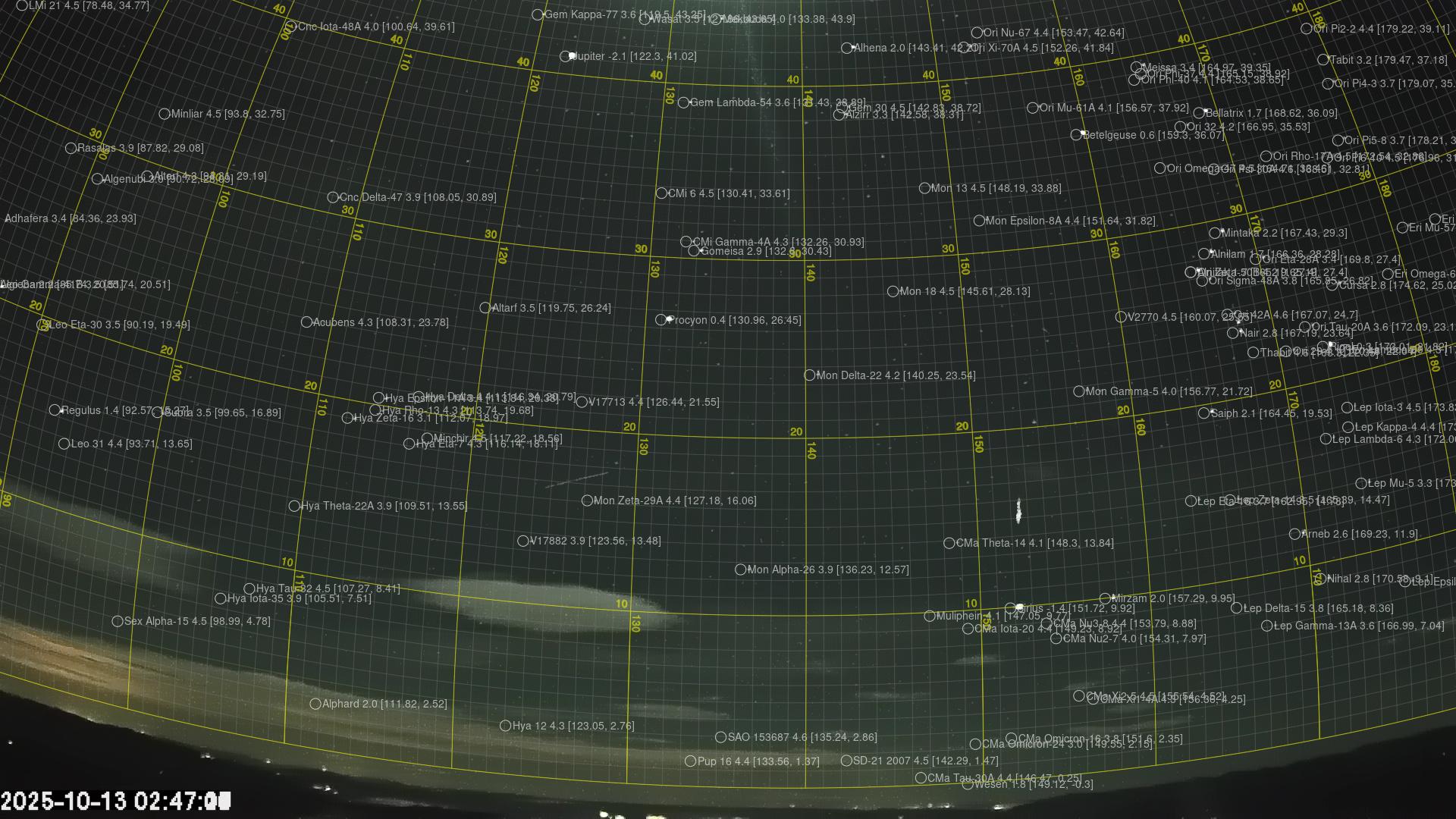Click the Mon Zeta-29A label text

pyautogui.click(x=675, y=500)
